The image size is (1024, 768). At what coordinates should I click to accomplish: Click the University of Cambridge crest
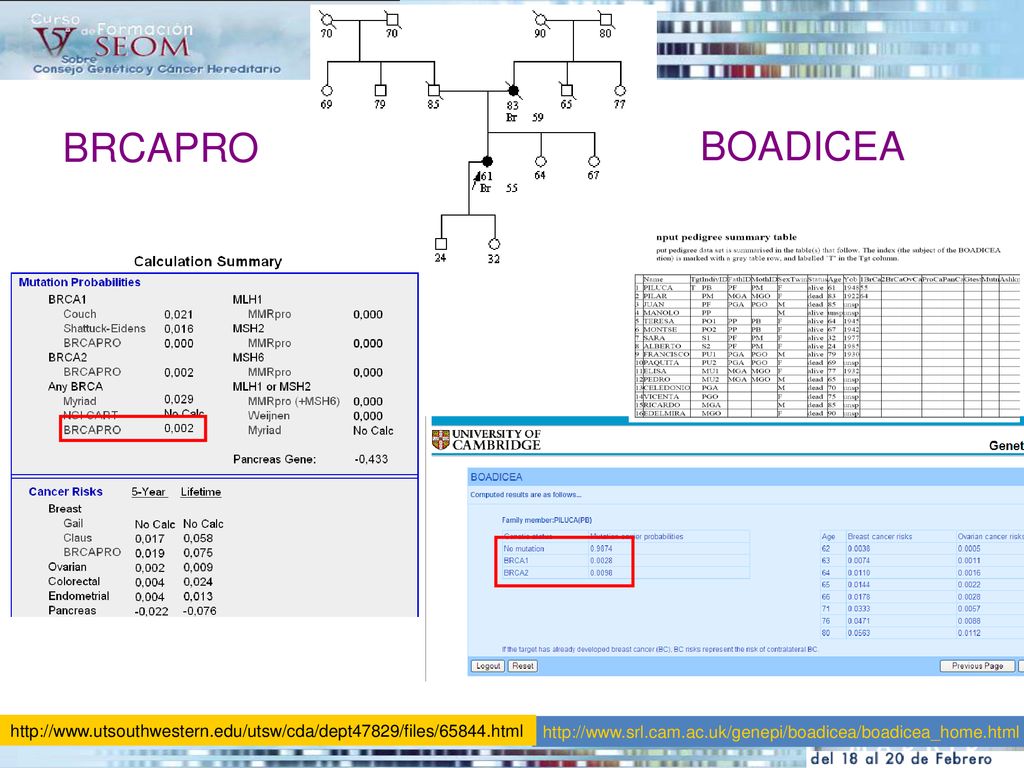(x=441, y=440)
